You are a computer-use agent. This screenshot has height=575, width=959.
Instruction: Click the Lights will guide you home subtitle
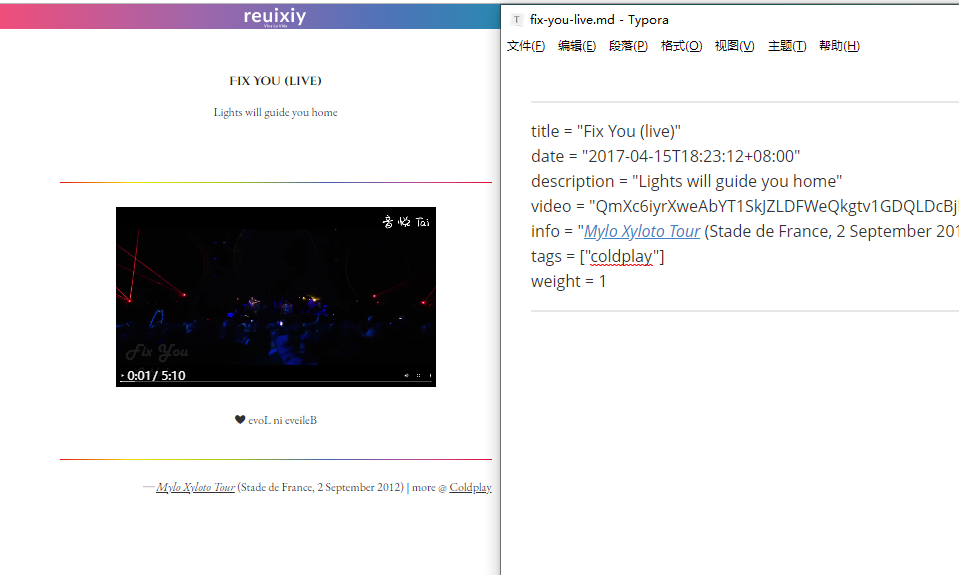(x=275, y=113)
